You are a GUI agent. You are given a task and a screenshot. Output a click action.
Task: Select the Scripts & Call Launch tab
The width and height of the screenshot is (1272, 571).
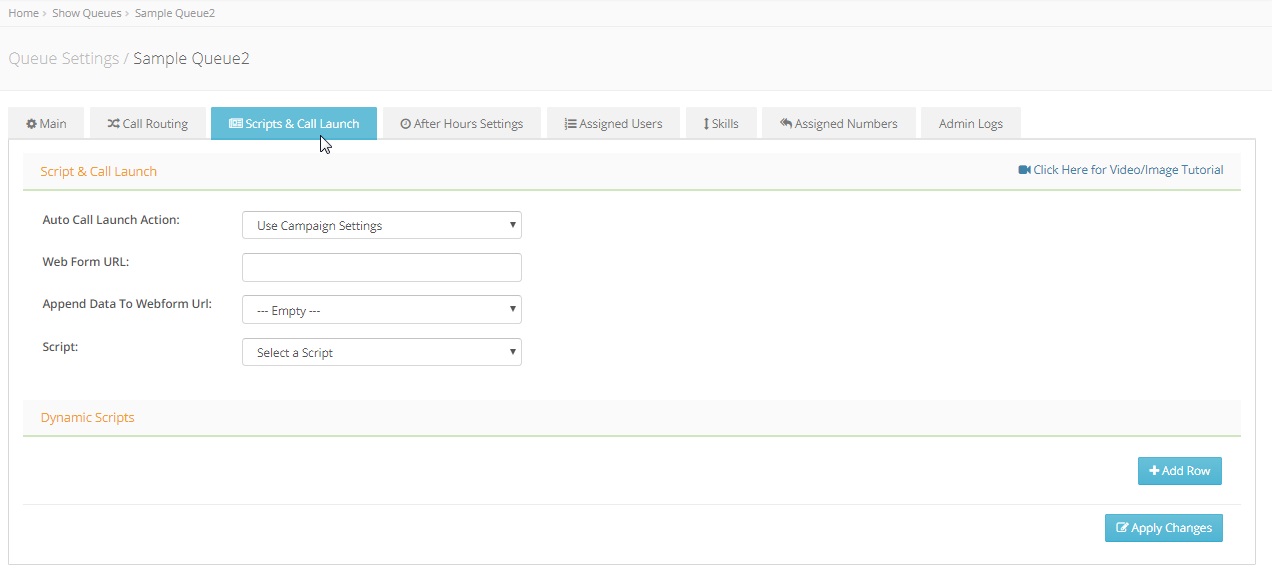click(x=293, y=124)
